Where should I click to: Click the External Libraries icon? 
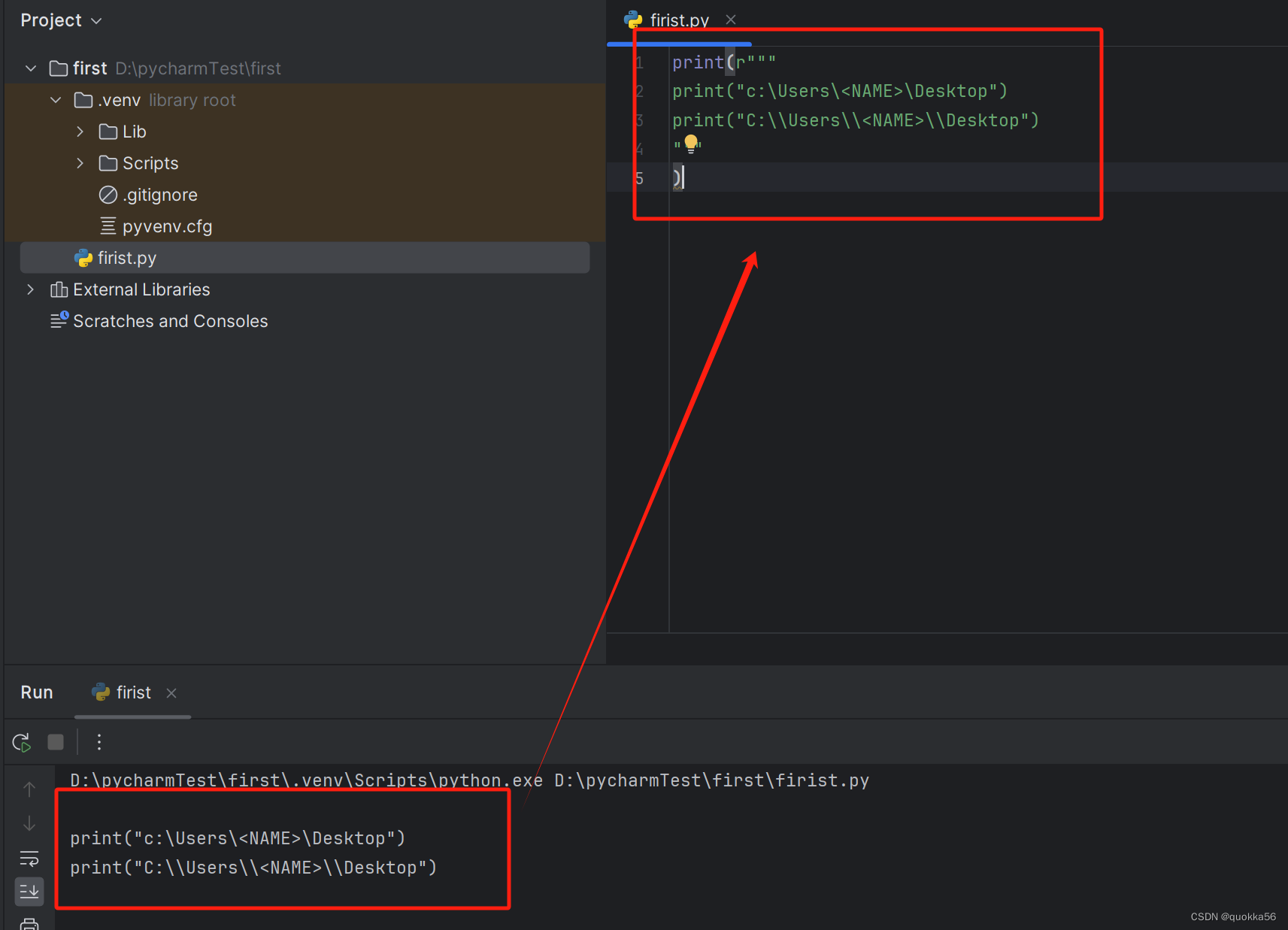tap(59, 289)
